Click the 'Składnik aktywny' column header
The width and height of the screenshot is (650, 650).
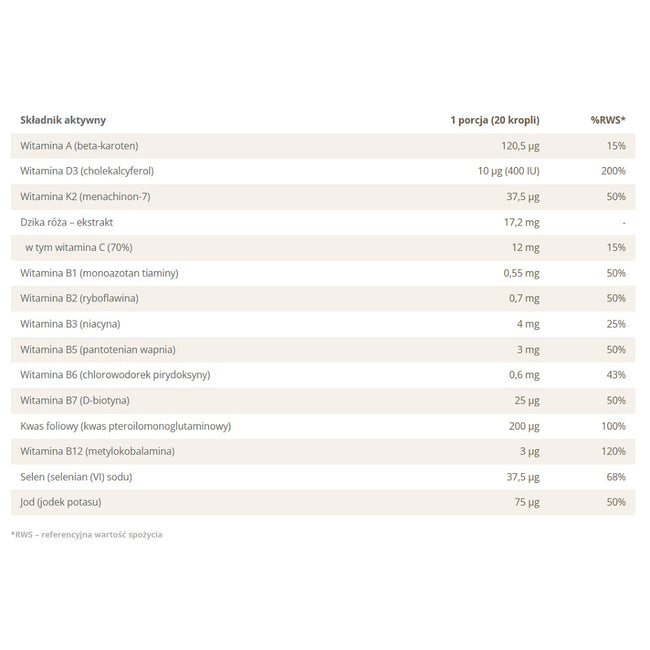tap(63, 120)
